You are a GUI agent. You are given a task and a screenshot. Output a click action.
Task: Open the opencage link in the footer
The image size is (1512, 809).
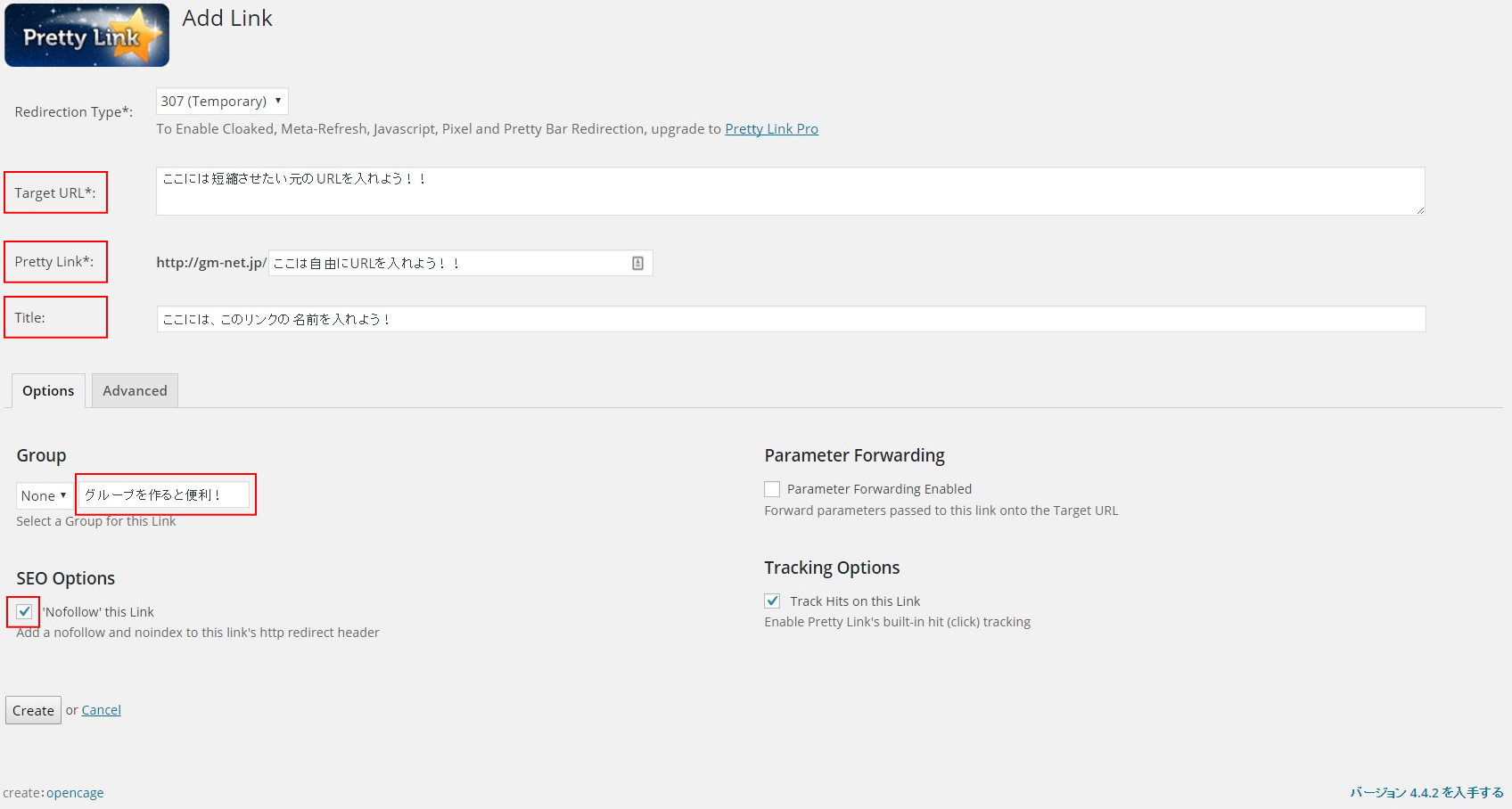coord(75,793)
